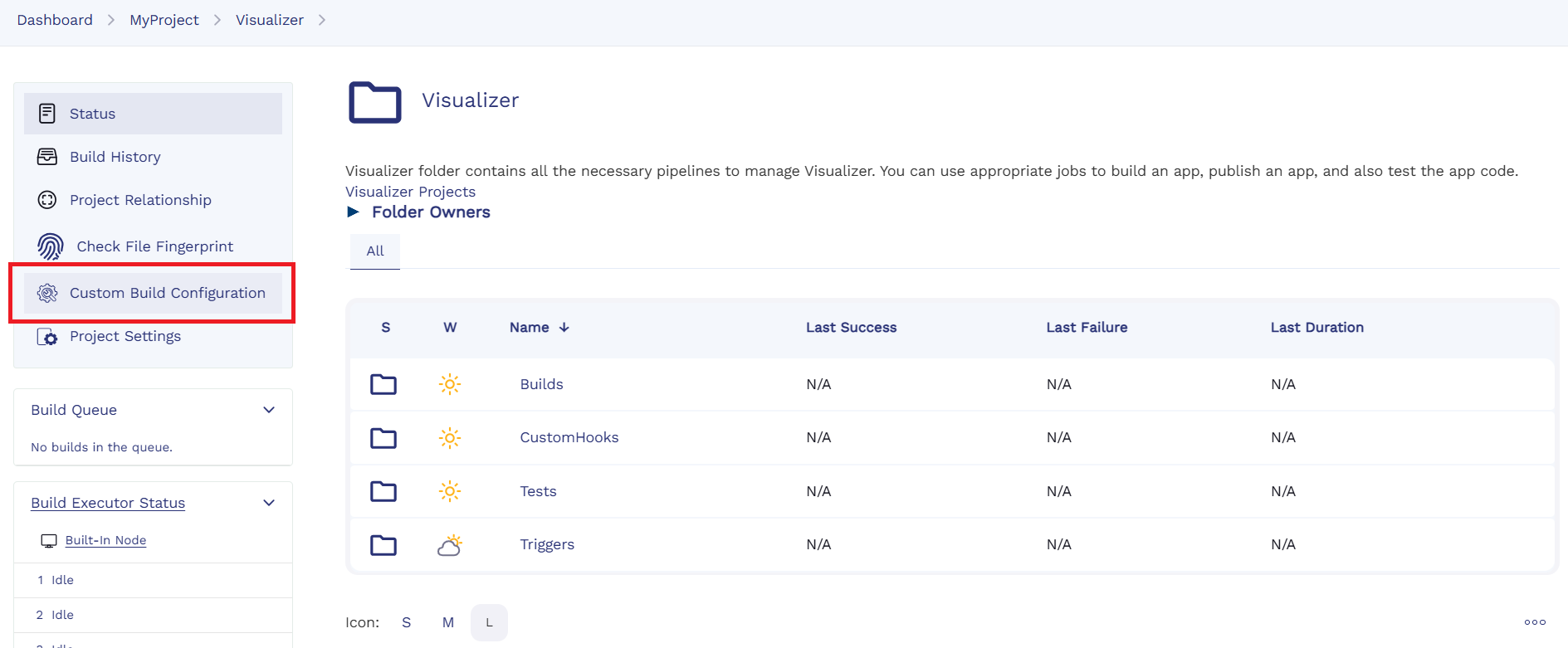The width and height of the screenshot is (1568, 648).
Task: Click the sunny weather icon for Tests
Action: tap(450, 491)
